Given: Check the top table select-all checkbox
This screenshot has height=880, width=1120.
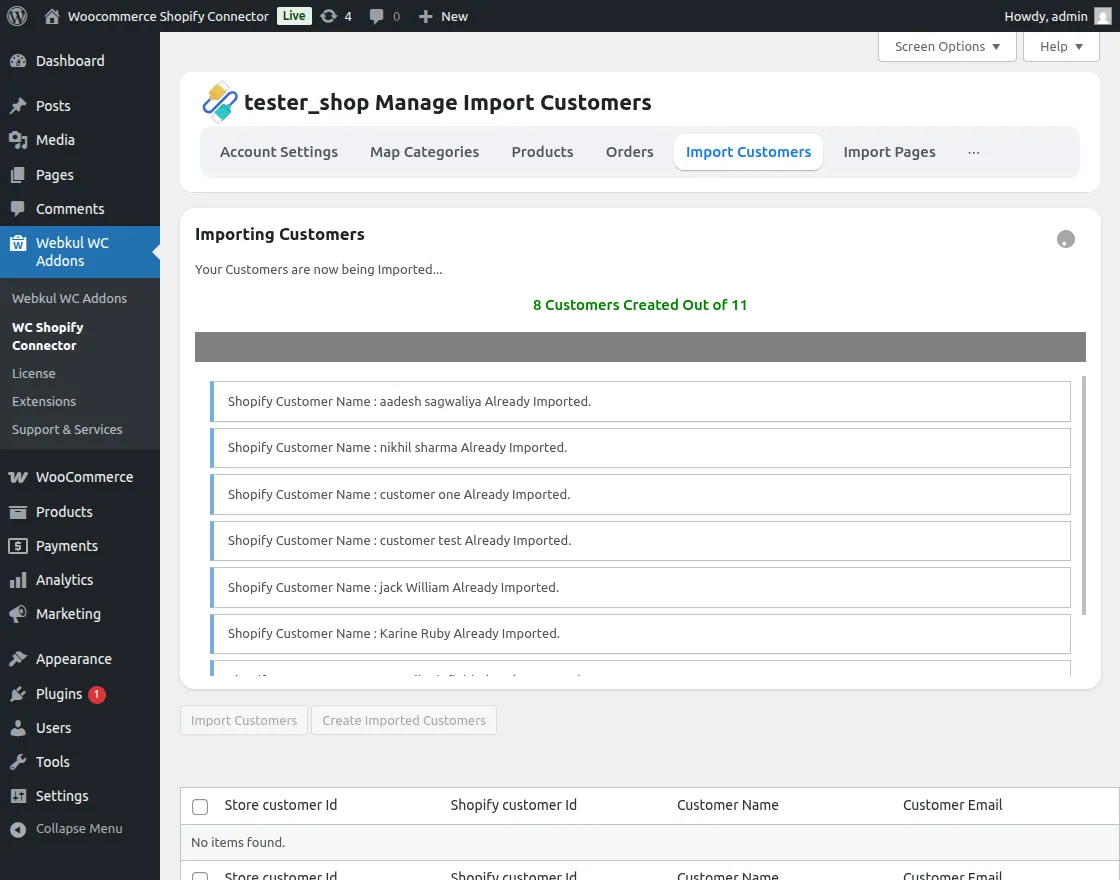Looking at the screenshot, I should pos(200,806).
